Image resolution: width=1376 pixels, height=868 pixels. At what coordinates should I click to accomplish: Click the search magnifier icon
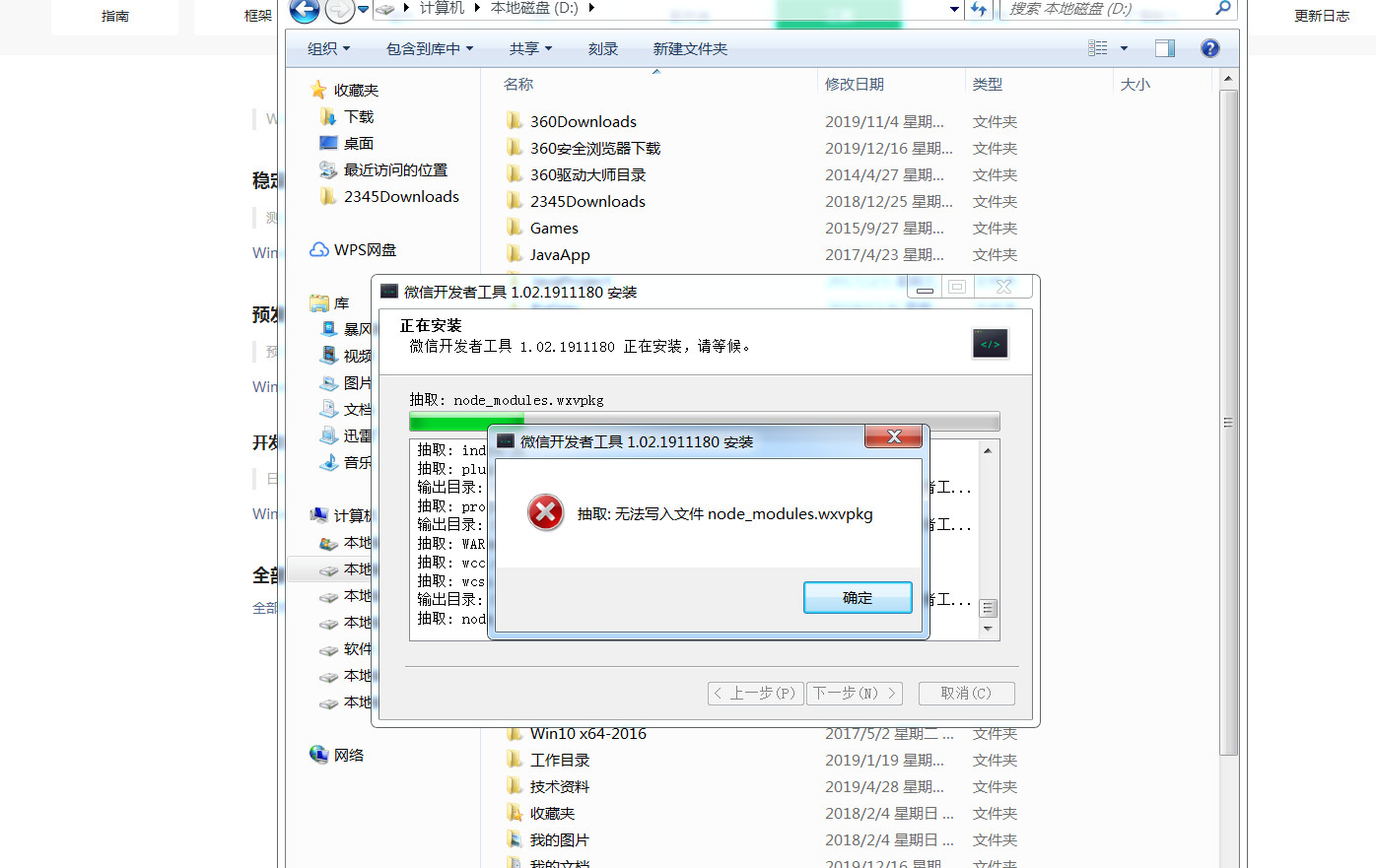coord(1223,8)
